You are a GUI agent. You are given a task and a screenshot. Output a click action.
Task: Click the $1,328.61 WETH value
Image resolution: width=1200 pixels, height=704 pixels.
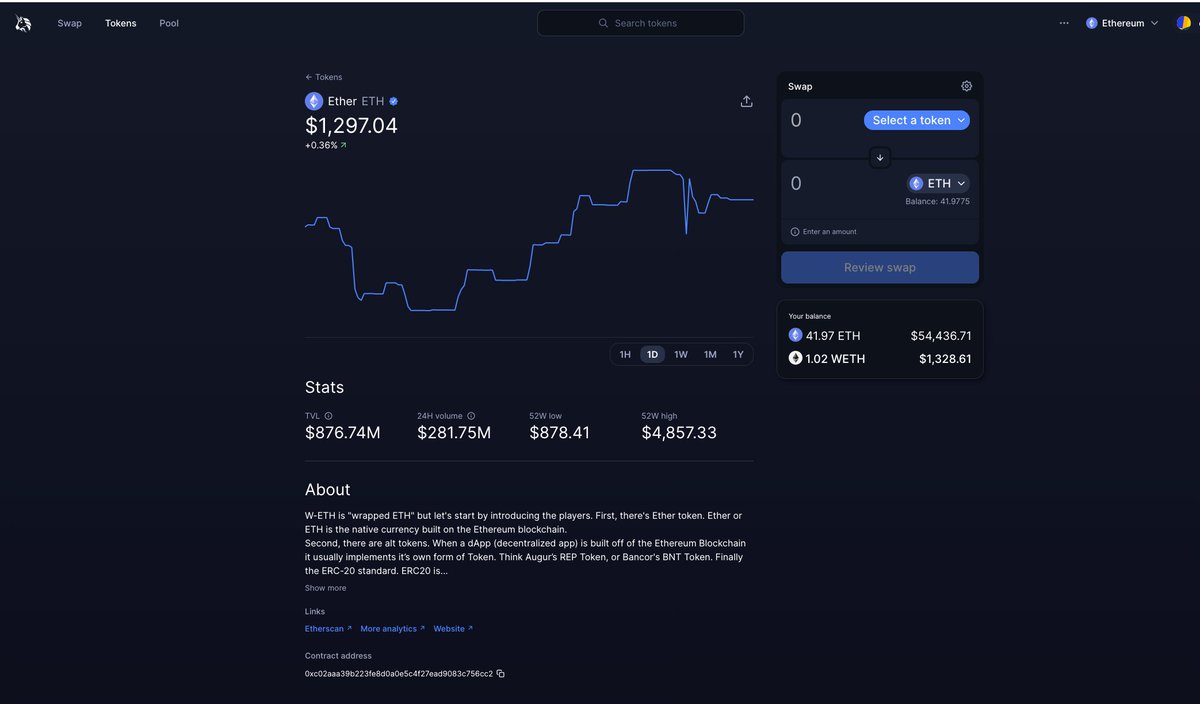pyautogui.click(x=945, y=358)
